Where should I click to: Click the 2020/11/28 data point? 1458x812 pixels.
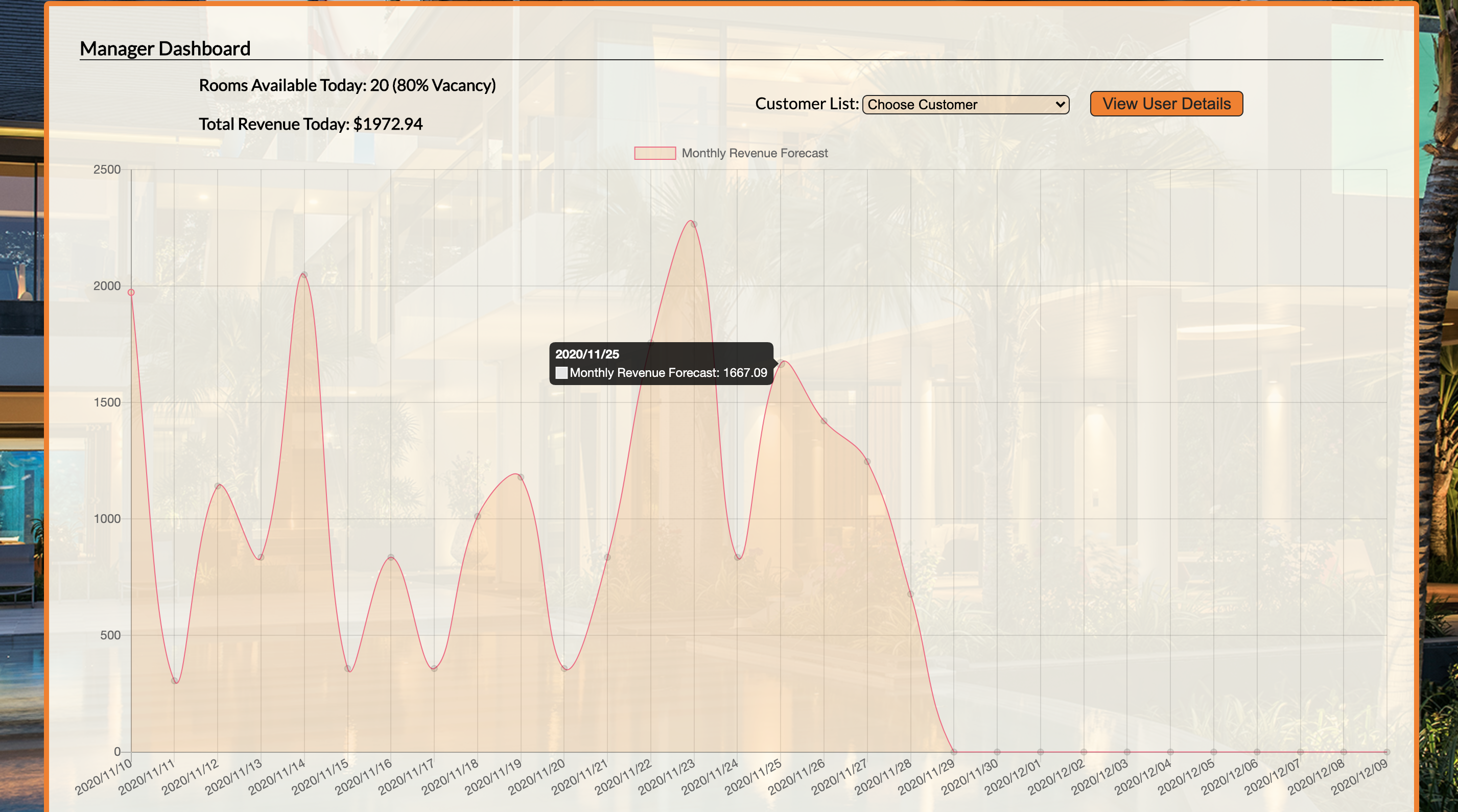(911, 594)
